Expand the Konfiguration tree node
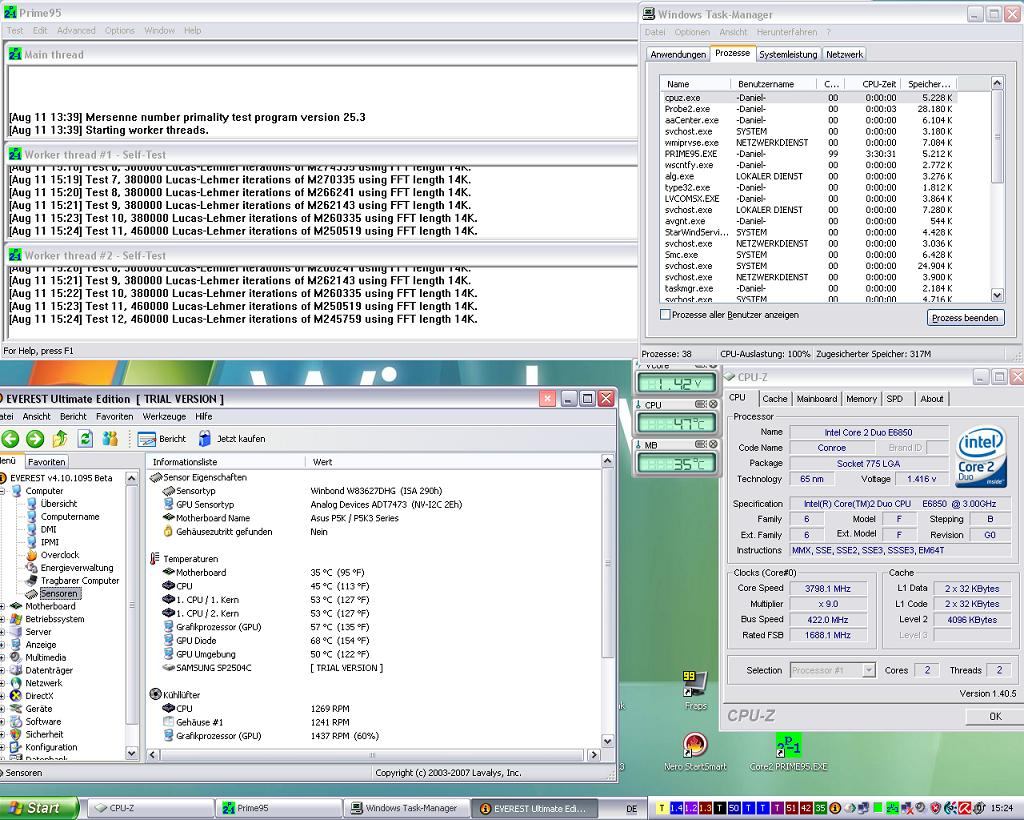 [3, 748]
